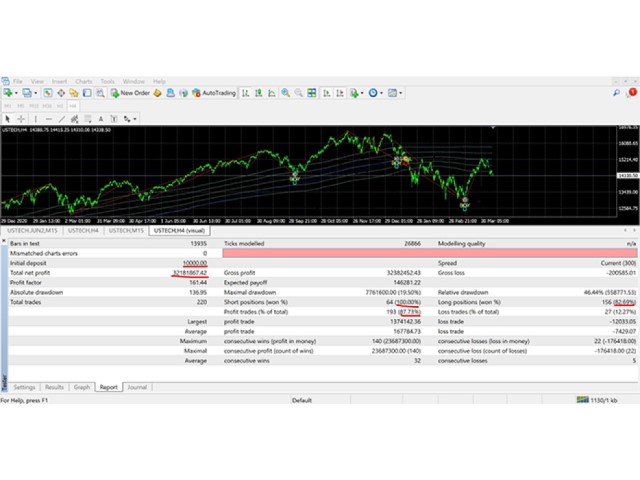Click the Profit factor value 161.44
This screenshot has height=480, width=640.
(x=198, y=282)
